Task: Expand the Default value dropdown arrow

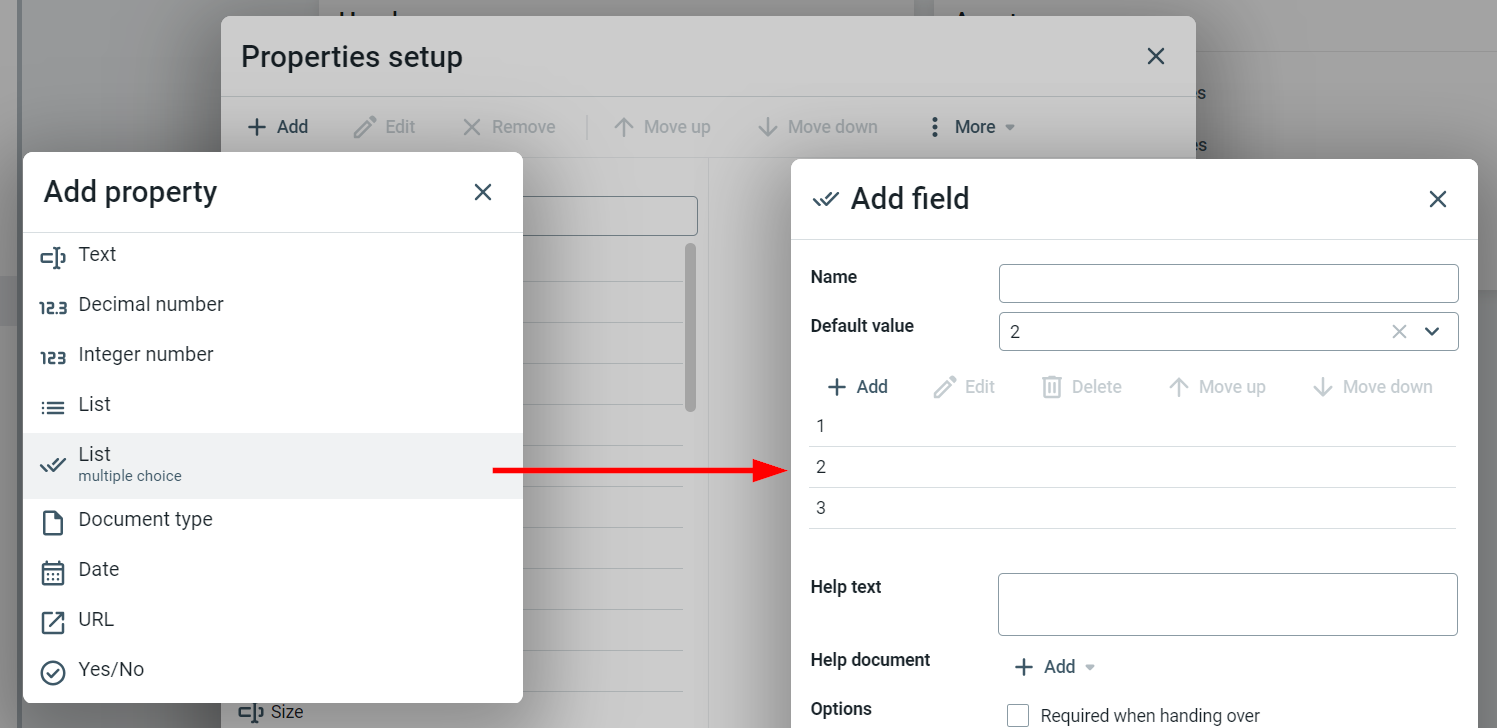Action: 1432,332
